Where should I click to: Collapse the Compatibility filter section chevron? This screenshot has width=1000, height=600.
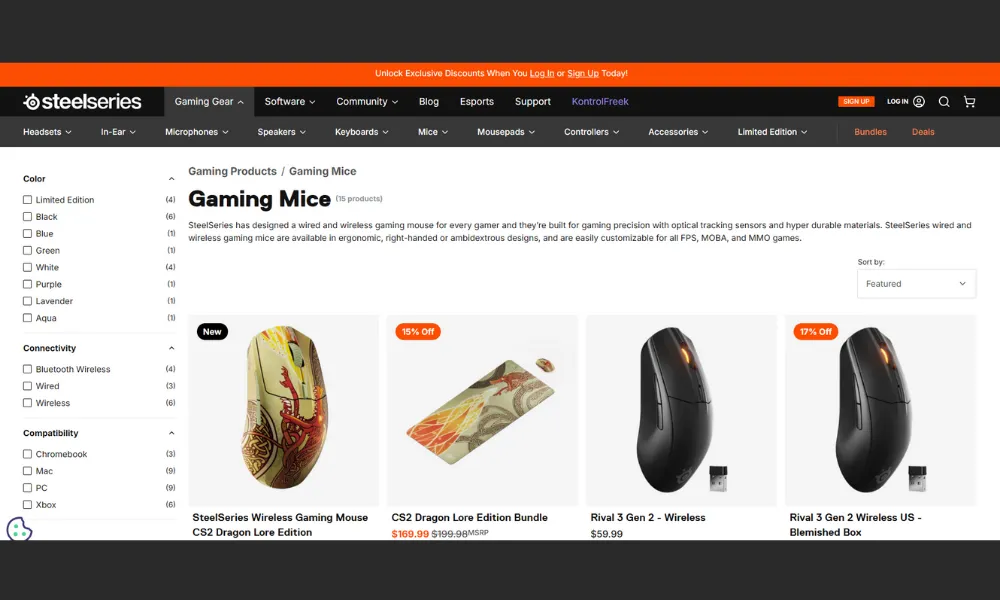pyautogui.click(x=171, y=433)
